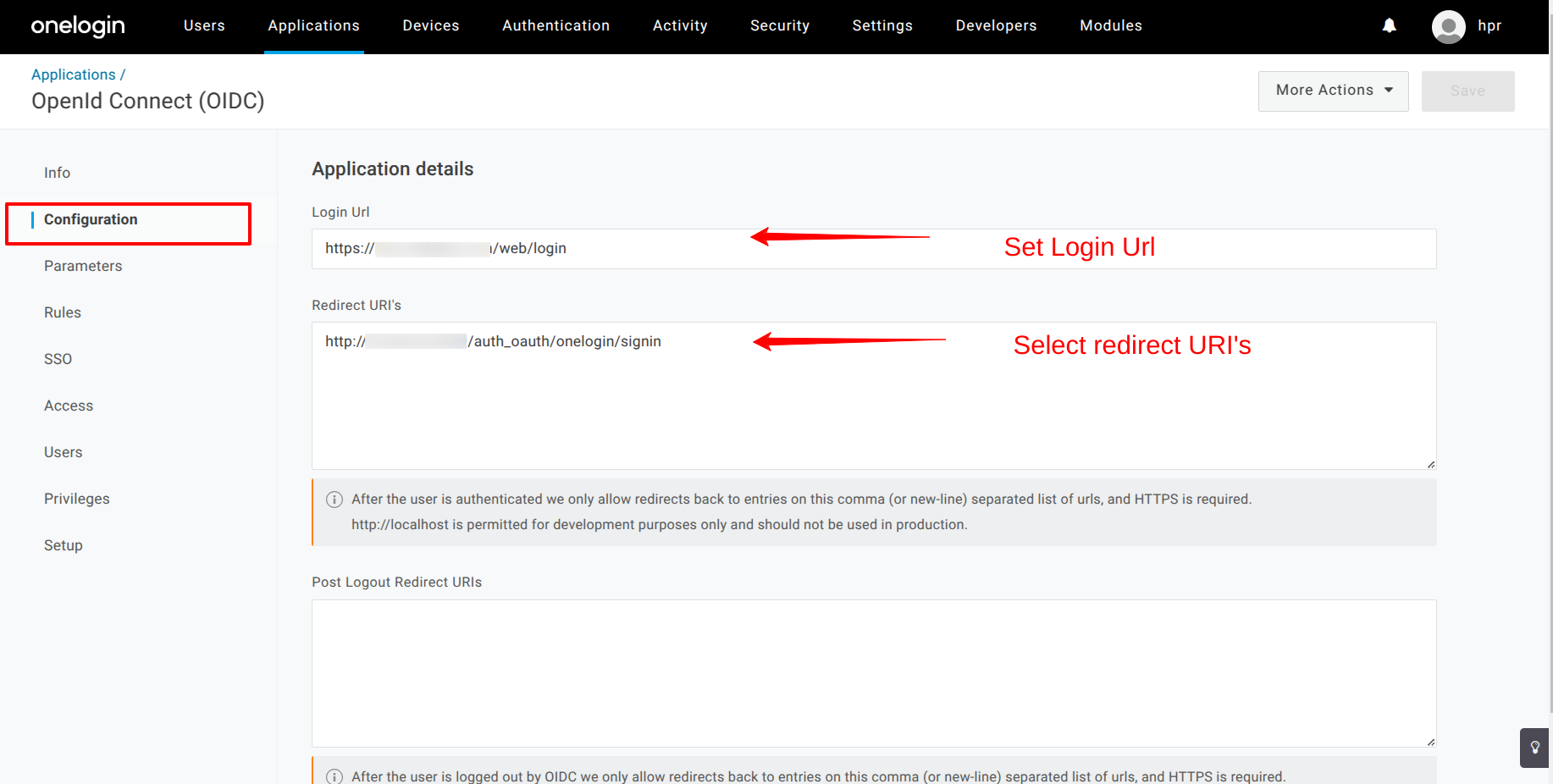Open the Modules menu

click(x=1111, y=25)
